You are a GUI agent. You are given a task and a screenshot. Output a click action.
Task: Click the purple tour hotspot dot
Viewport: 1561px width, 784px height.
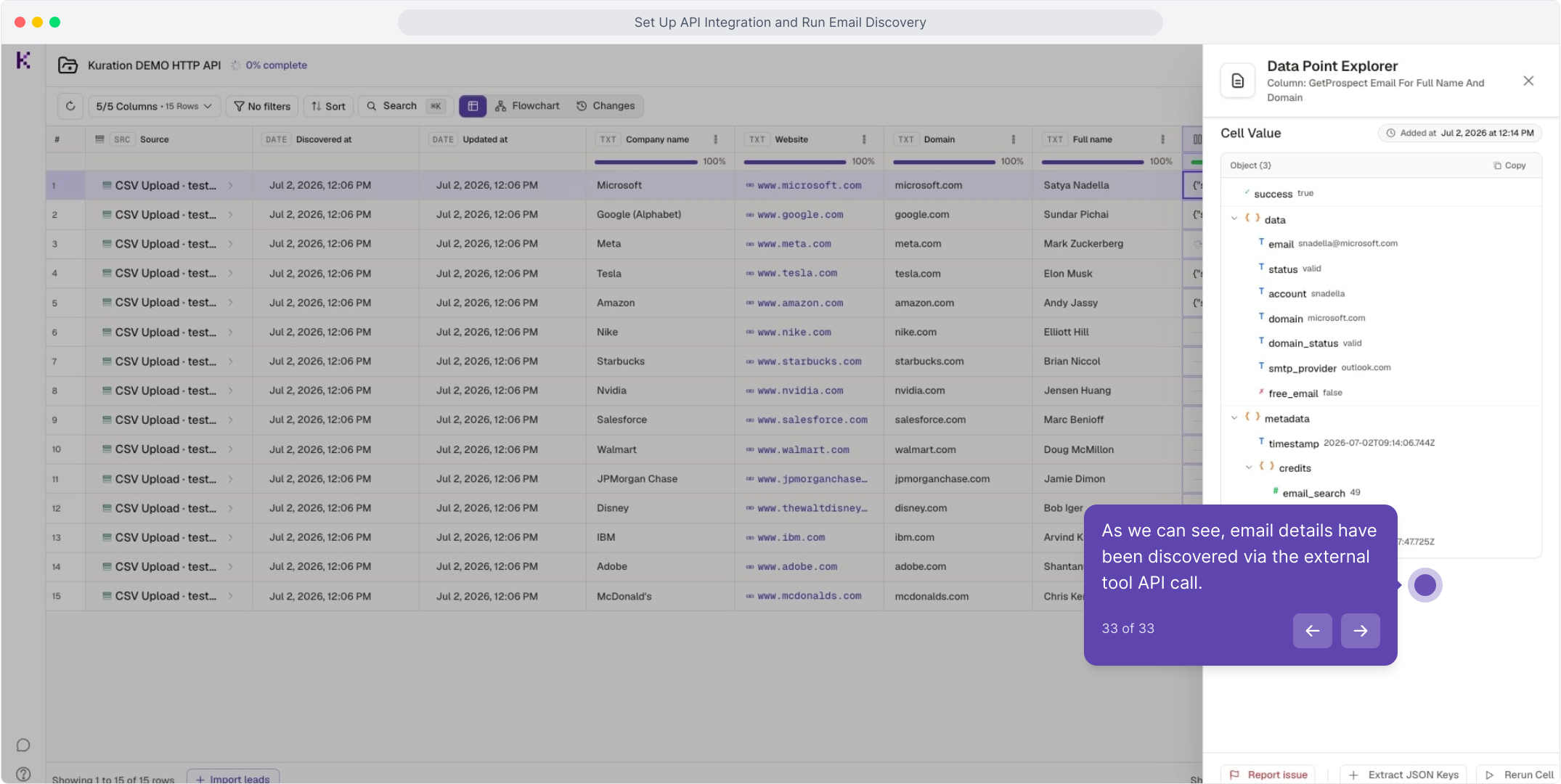(x=1425, y=585)
